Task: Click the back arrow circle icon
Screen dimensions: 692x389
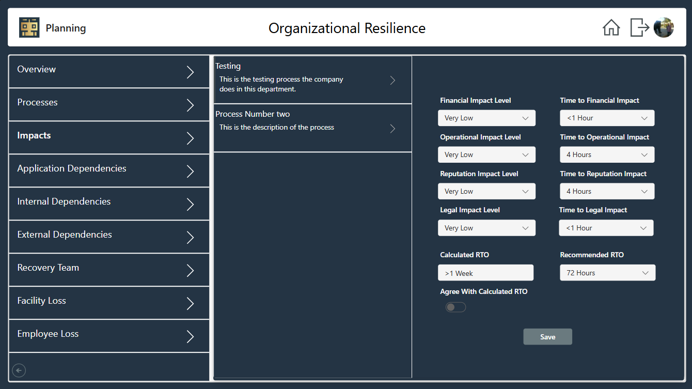Action: pos(19,370)
